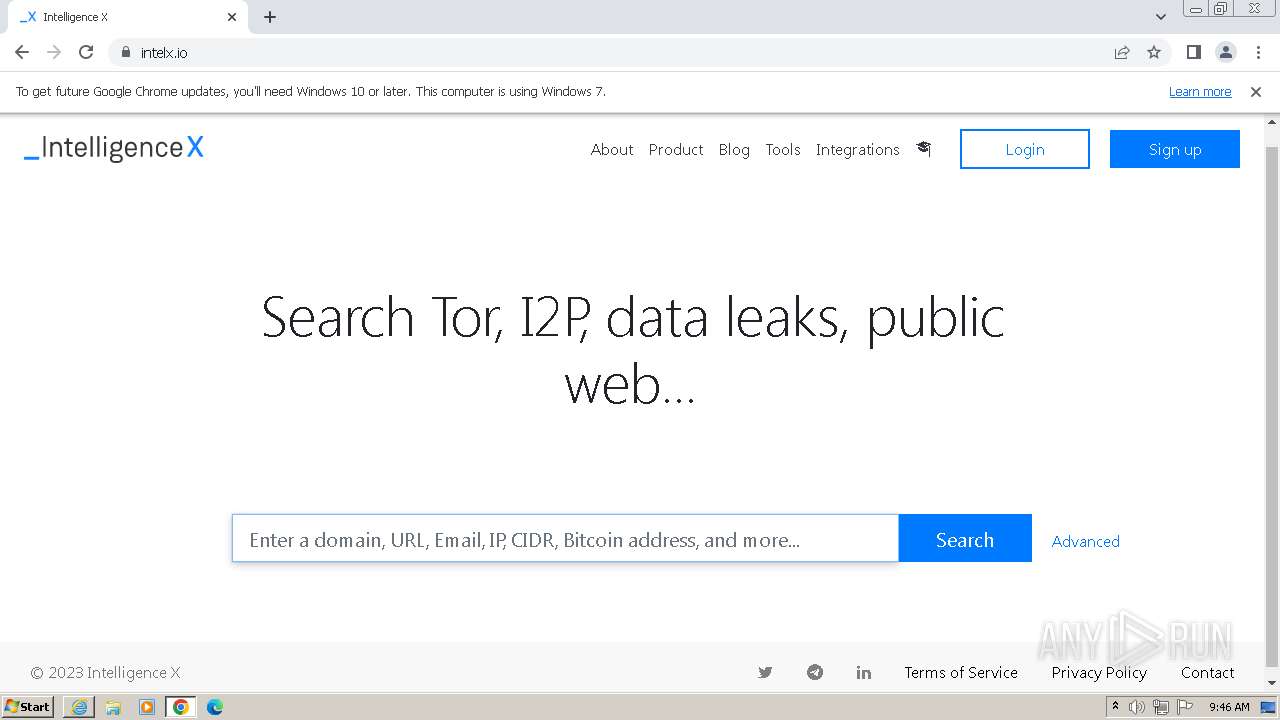Open the Advanced search link
Image resolution: width=1280 pixels, height=720 pixels.
[x=1085, y=541]
